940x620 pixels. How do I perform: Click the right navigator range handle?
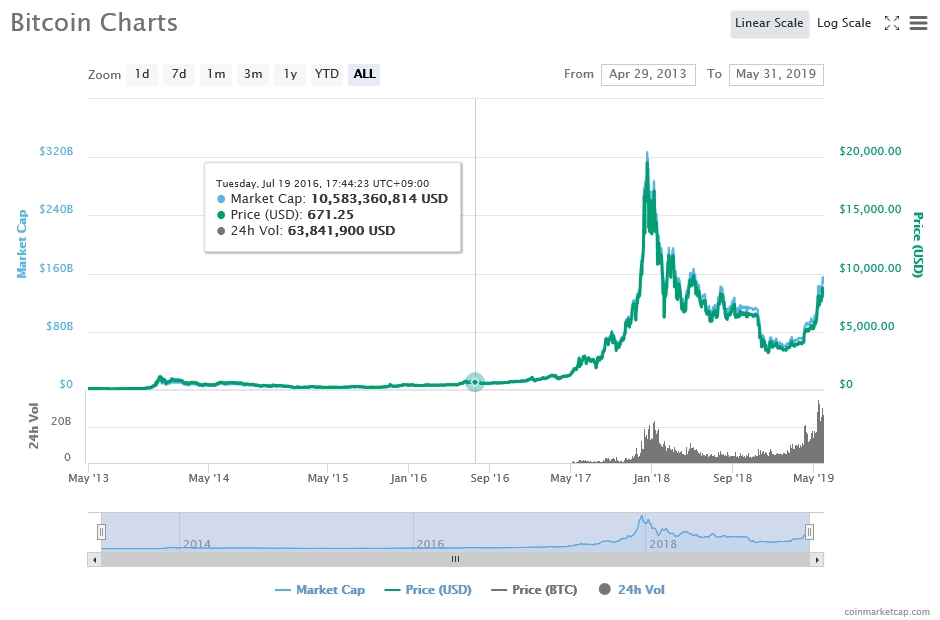[x=810, y=531]
